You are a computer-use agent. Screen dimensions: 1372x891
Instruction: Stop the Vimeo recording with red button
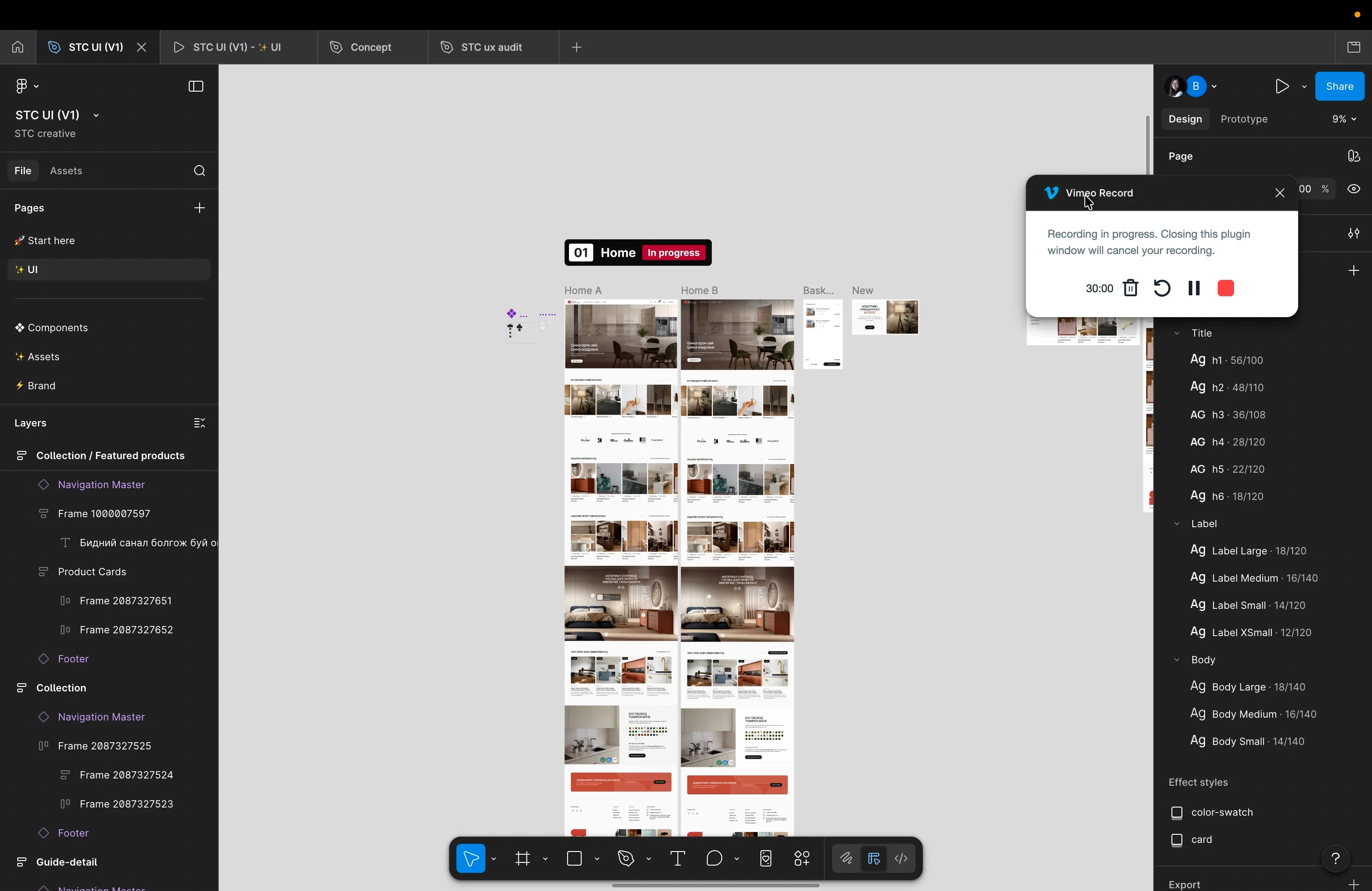coord(1225,288)
